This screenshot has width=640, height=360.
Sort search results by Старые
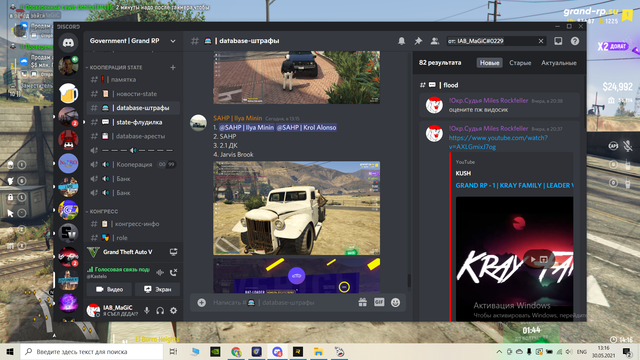point(520,63)
